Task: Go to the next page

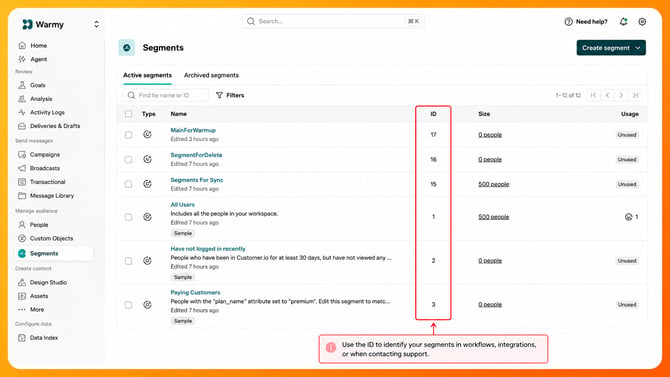Action: click(621, 95)
